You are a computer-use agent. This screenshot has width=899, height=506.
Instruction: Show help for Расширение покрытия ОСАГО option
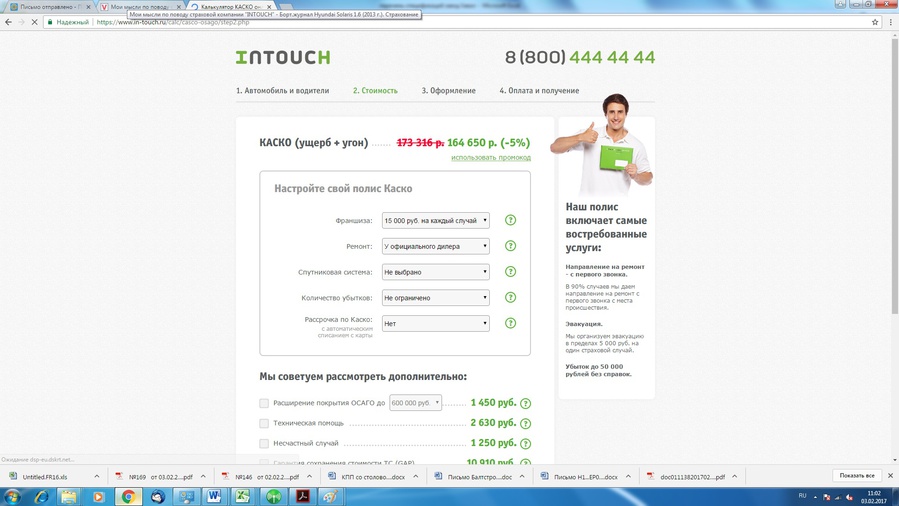tap(525, 403)
